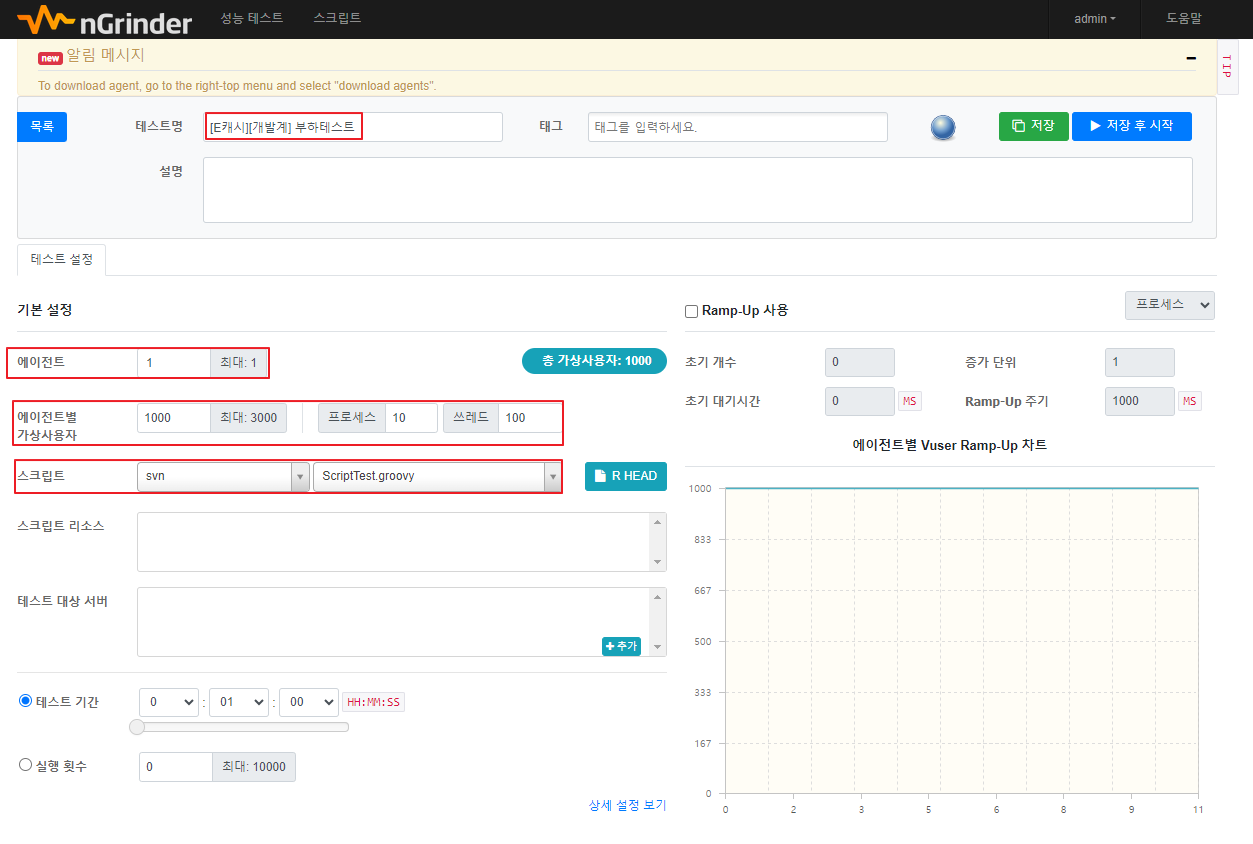Open the duration hours dropdown
The height and width of the screenshot is (844, 1253).
169,702
